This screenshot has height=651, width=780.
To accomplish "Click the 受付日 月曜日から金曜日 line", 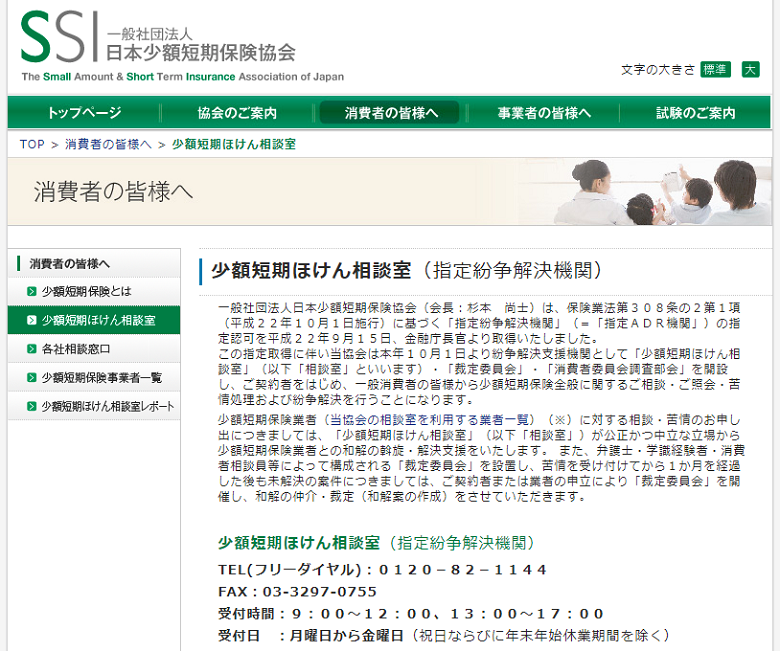I will (444, 636).
